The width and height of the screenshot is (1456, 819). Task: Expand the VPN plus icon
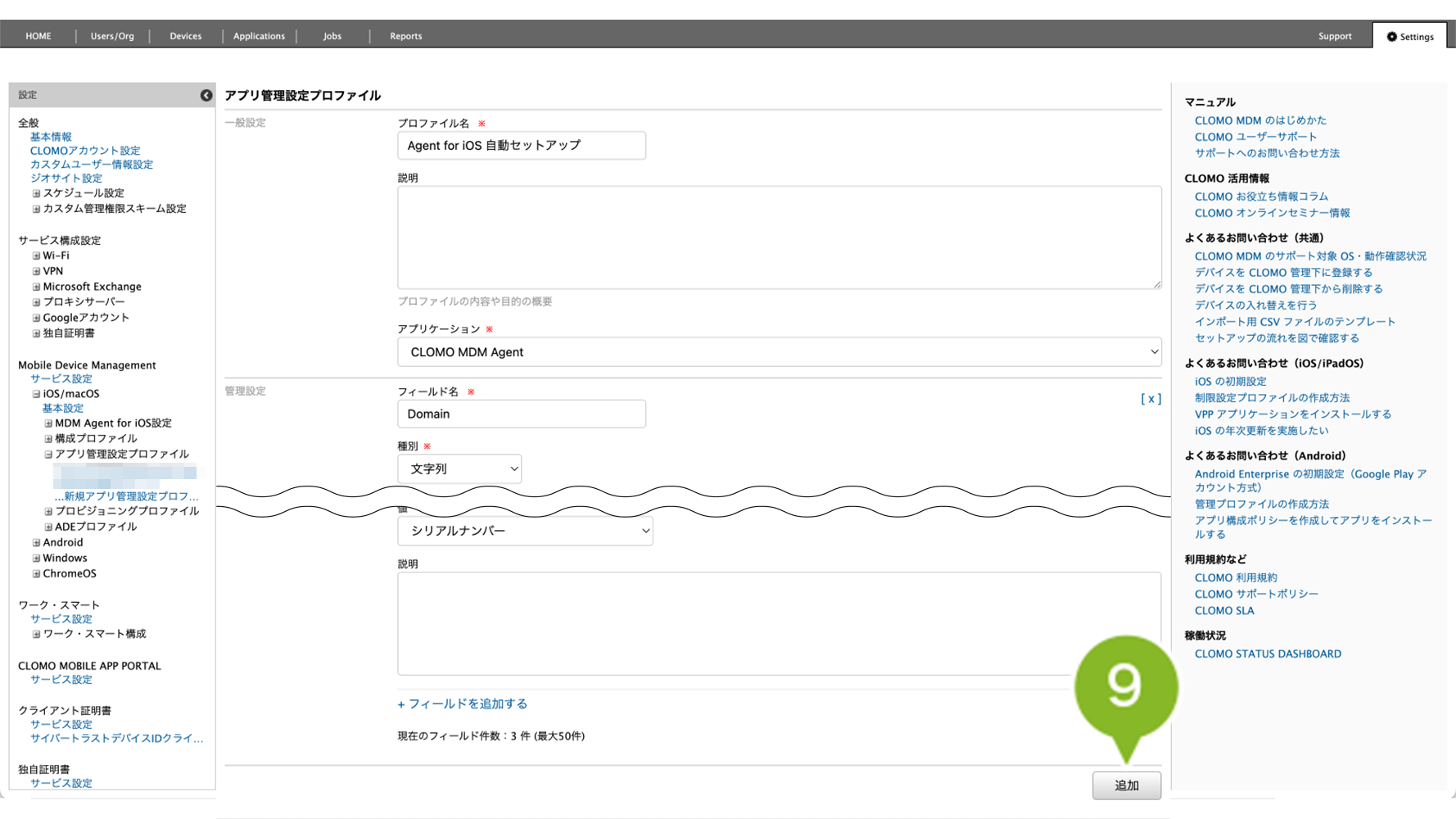click(x=36, y=271)
